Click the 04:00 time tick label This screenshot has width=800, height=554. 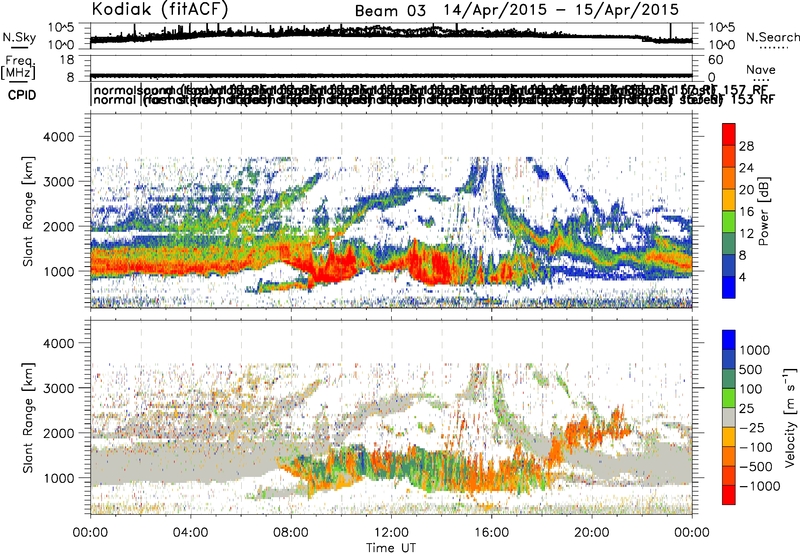[x=191, y=533]
